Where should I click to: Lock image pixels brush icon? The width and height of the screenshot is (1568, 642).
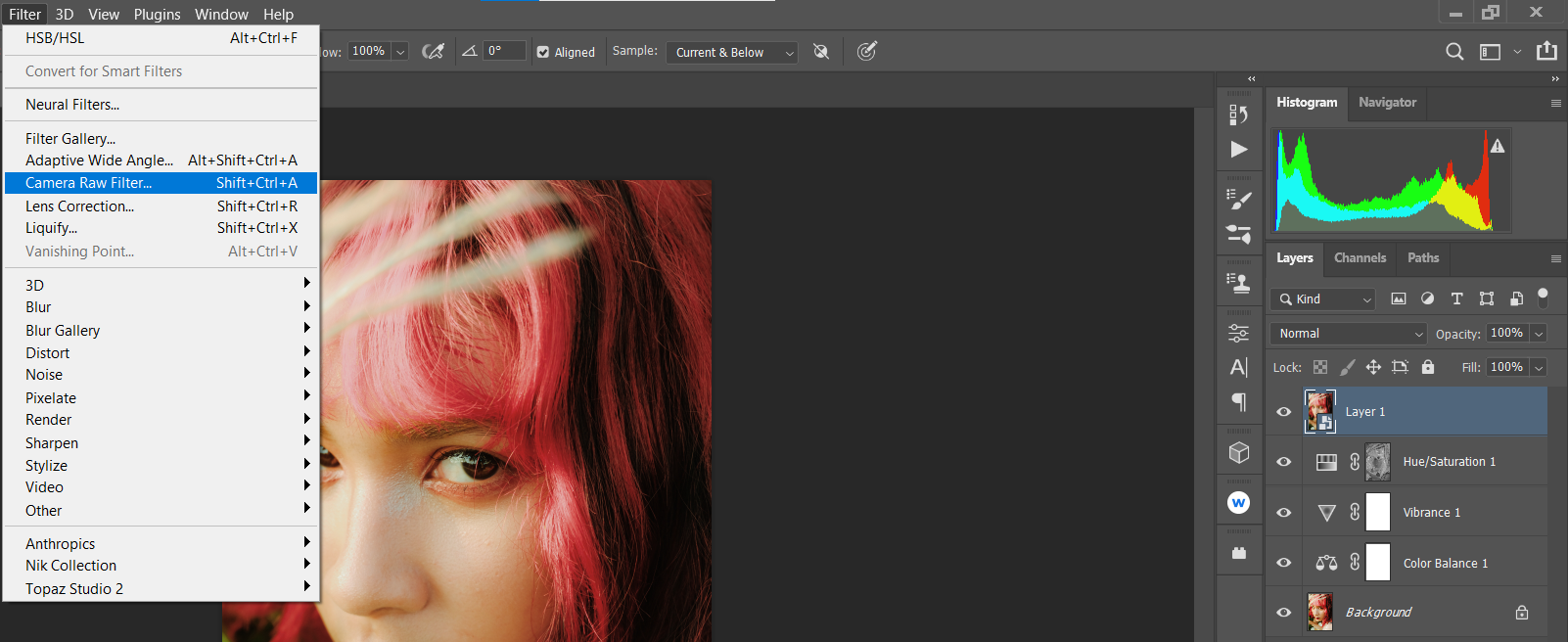click(x=1348, y=367)
